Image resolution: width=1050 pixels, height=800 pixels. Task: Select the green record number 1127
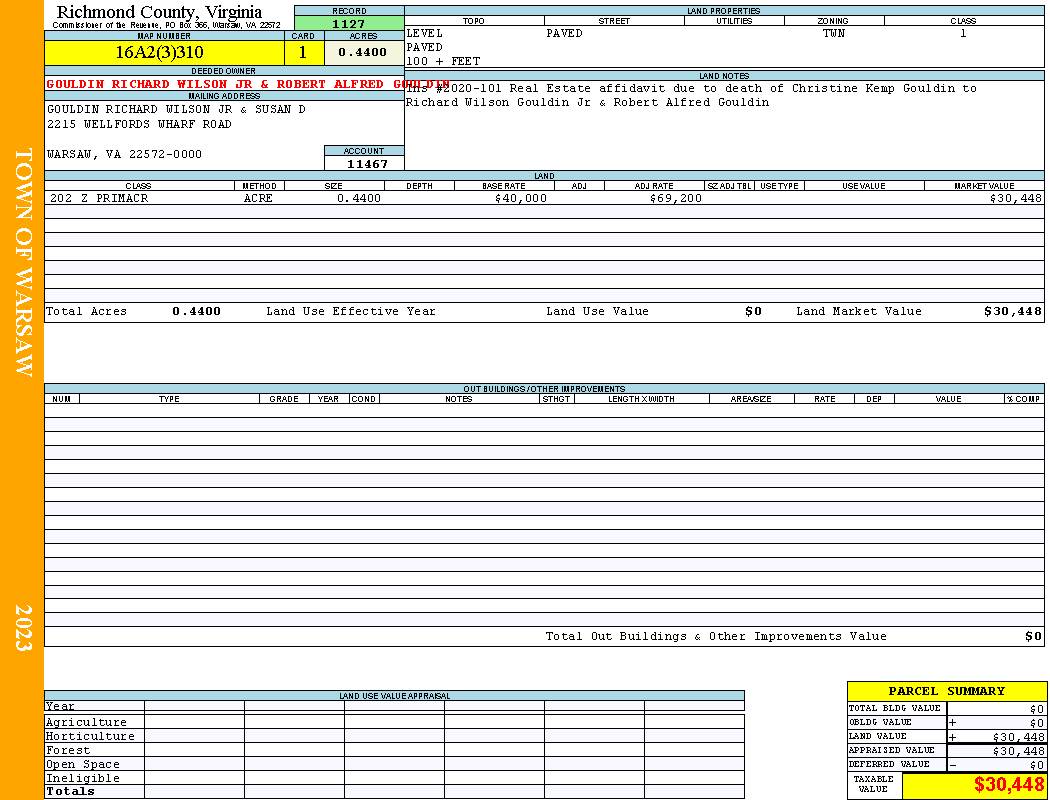[x=349, y=23]
